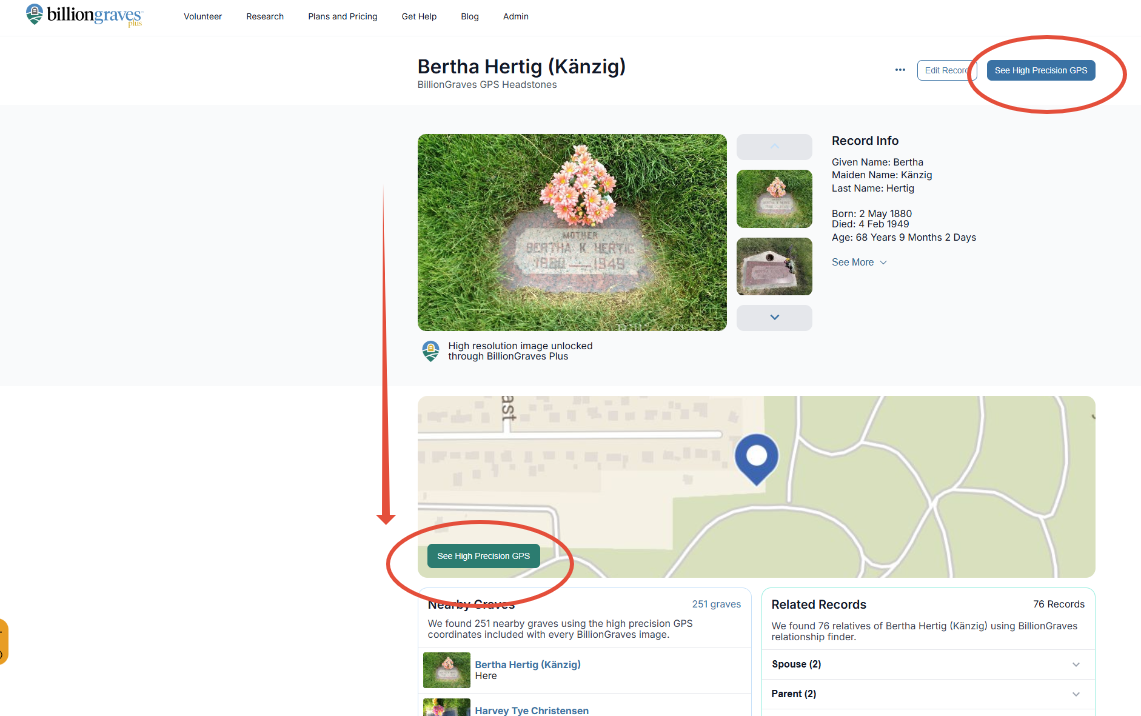Viewport: 1141px width, 716px height.
Task: Open the Volunteer menu
Action: [202, 16]
